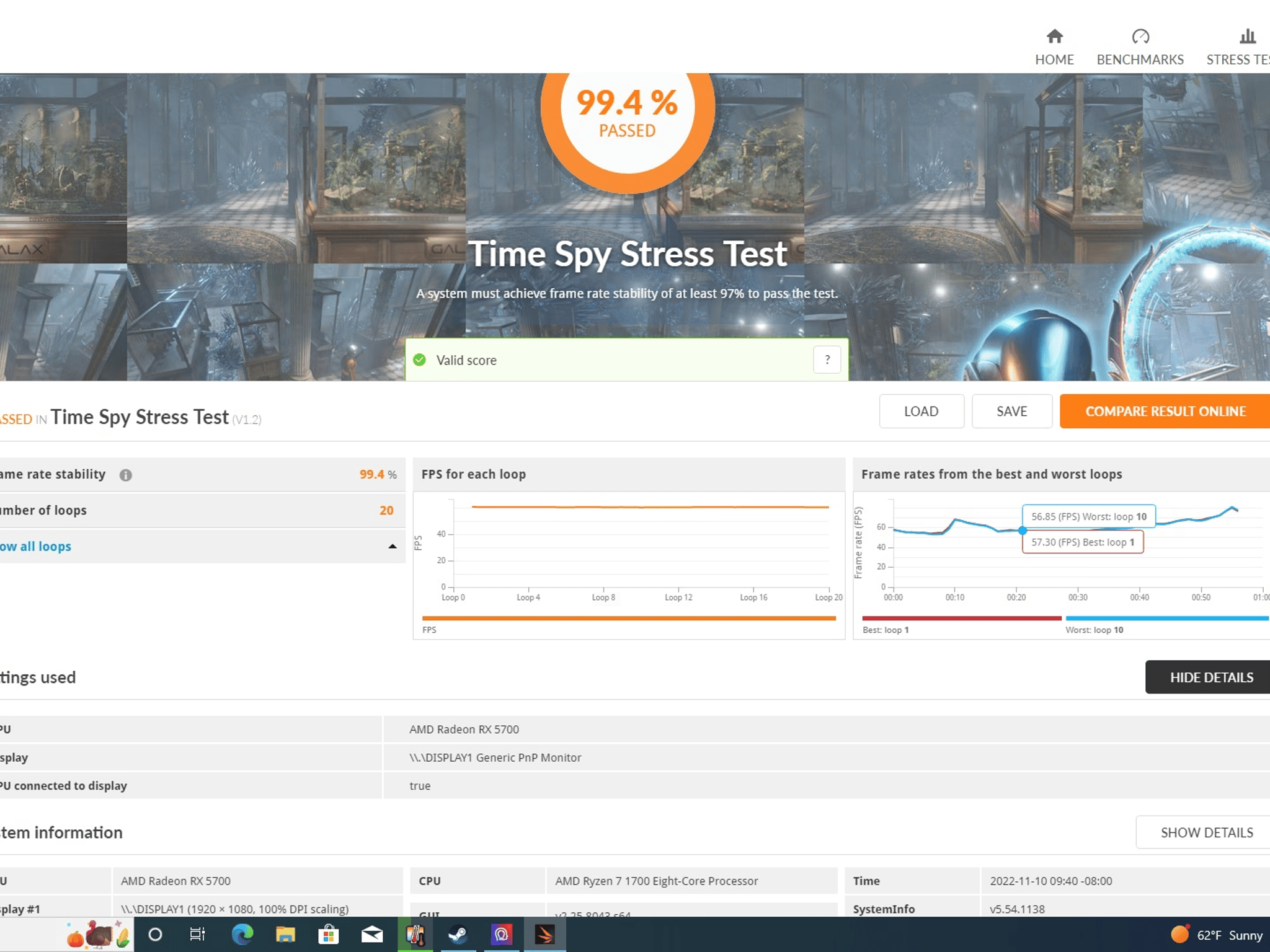Open the temperature monitor app from the taskbar
Viewport: 1270px width, 952px height.
414,934
